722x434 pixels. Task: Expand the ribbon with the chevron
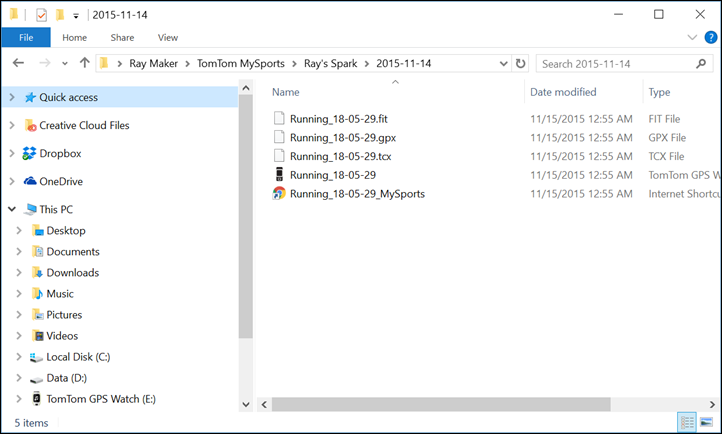[x=692, y=37]
